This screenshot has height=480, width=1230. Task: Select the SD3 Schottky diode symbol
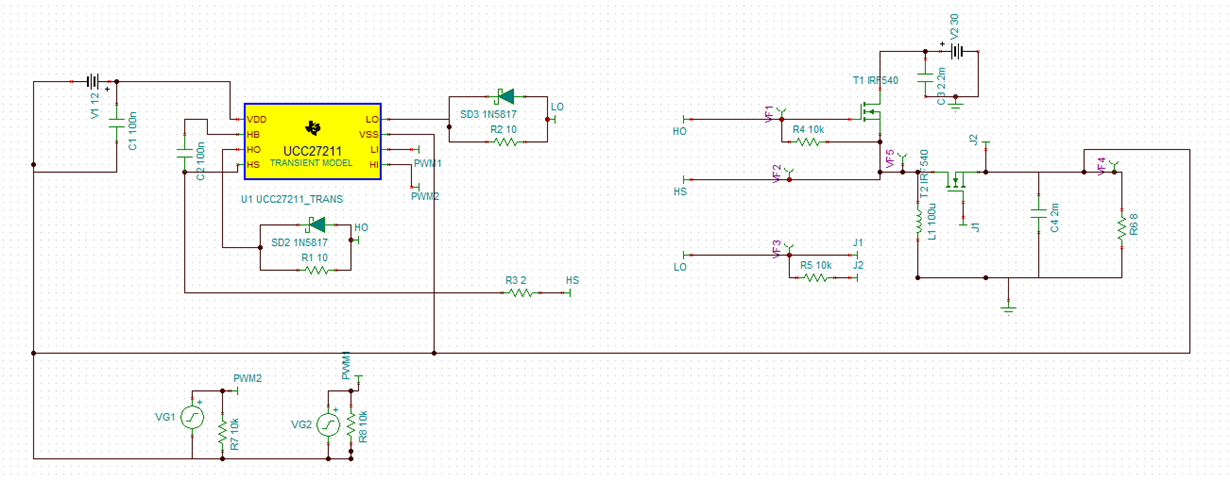click(504, 96)
